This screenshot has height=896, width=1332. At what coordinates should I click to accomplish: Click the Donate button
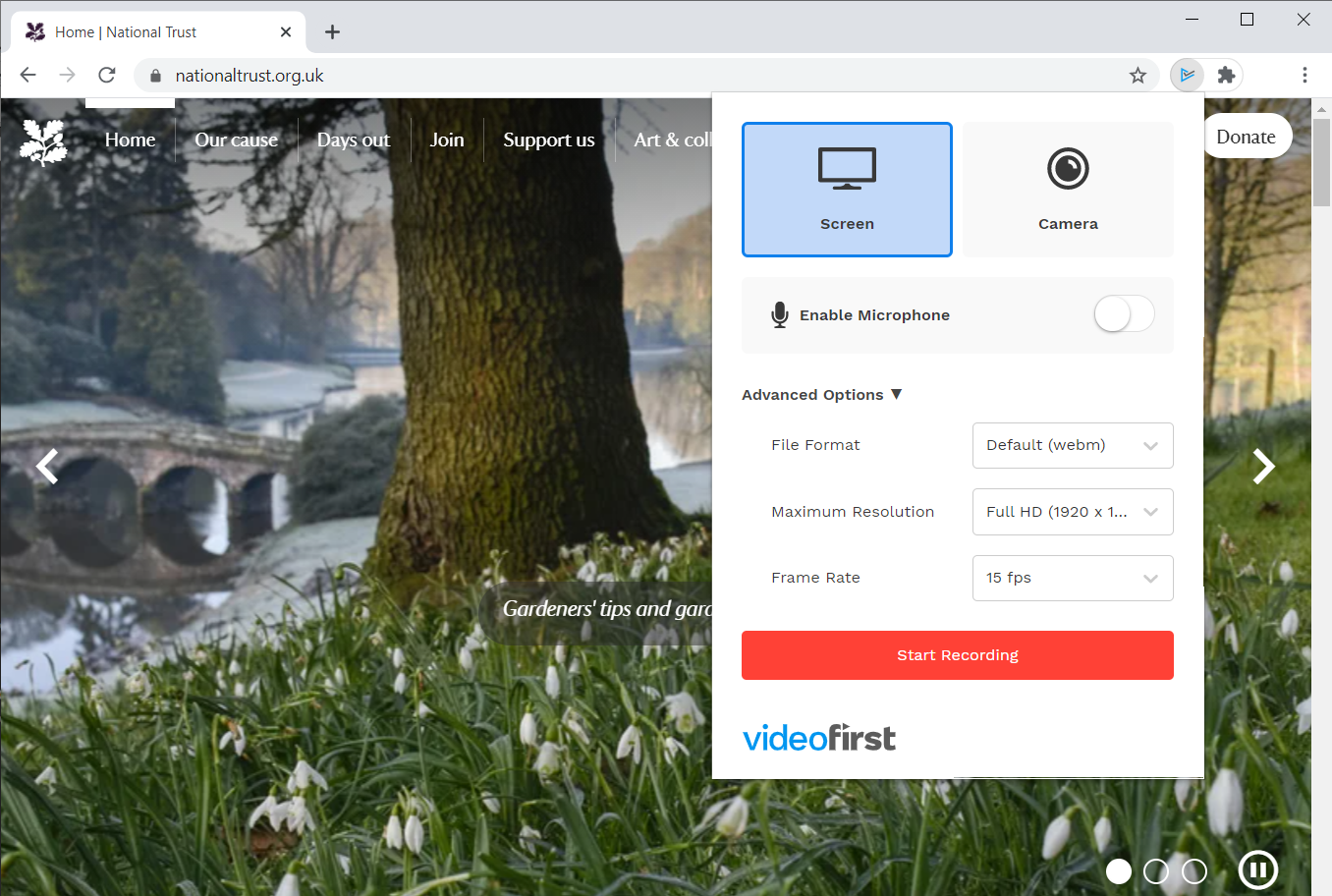click(1246, 137)
